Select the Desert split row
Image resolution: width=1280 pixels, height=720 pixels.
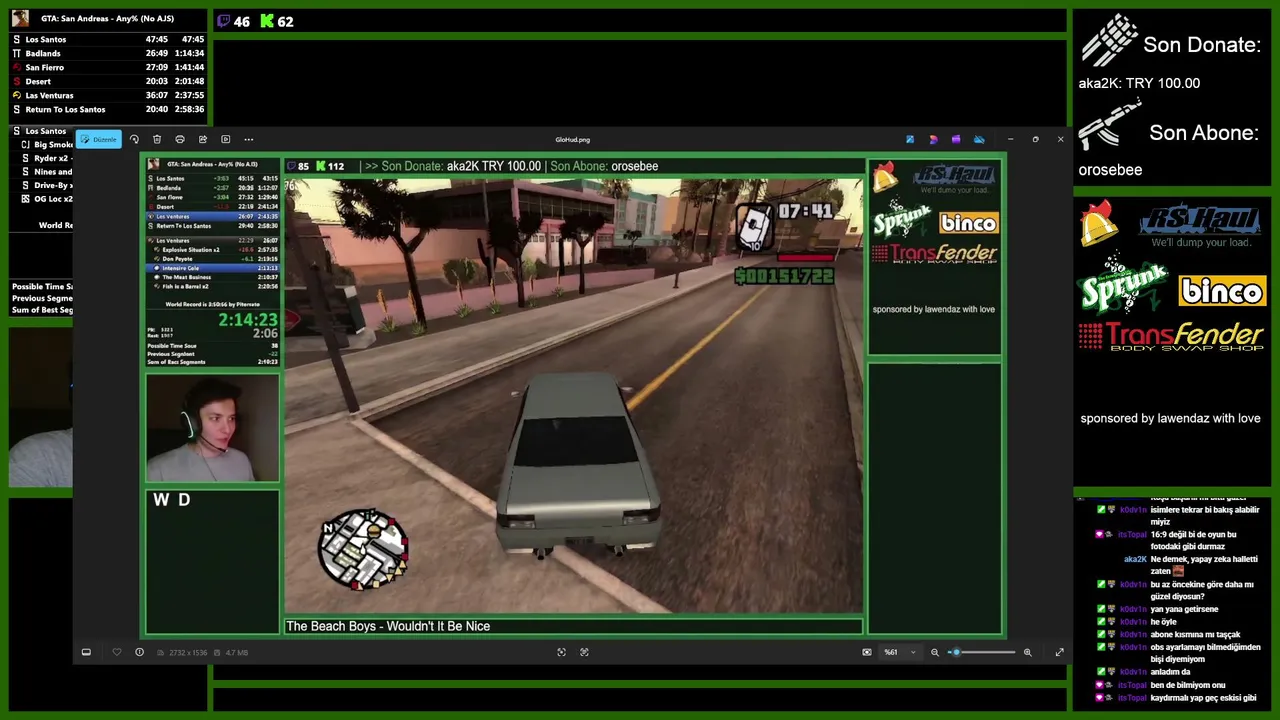(109, 81)
